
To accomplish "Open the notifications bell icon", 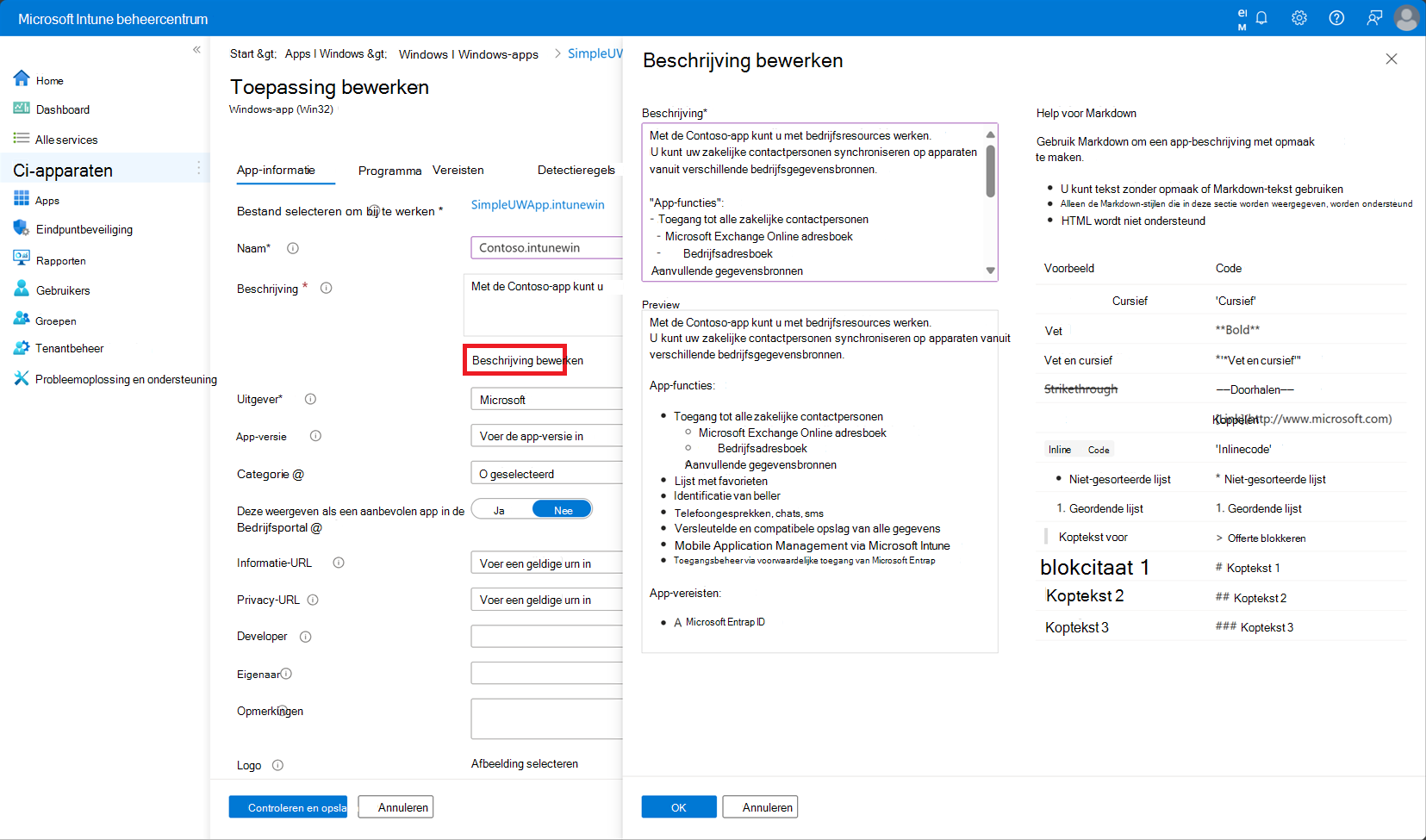I will (1261, 18).
